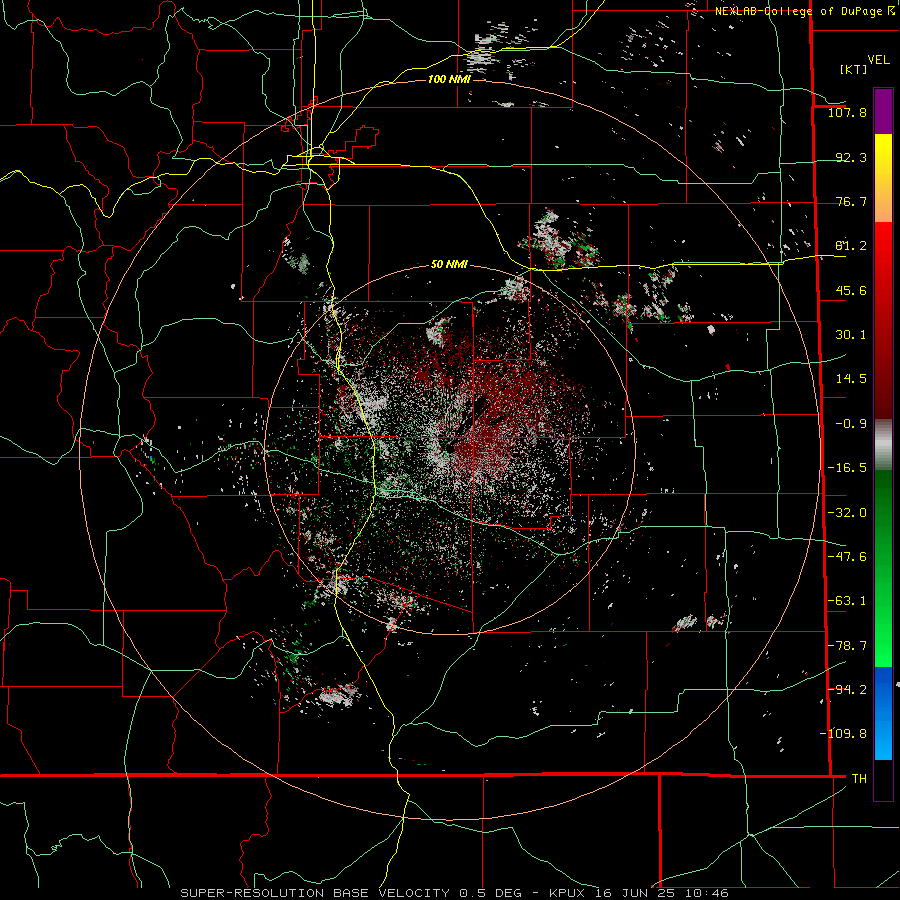The image size is (900, 900).
Task: Click the VEL legend title
Action: click(878, 60)
